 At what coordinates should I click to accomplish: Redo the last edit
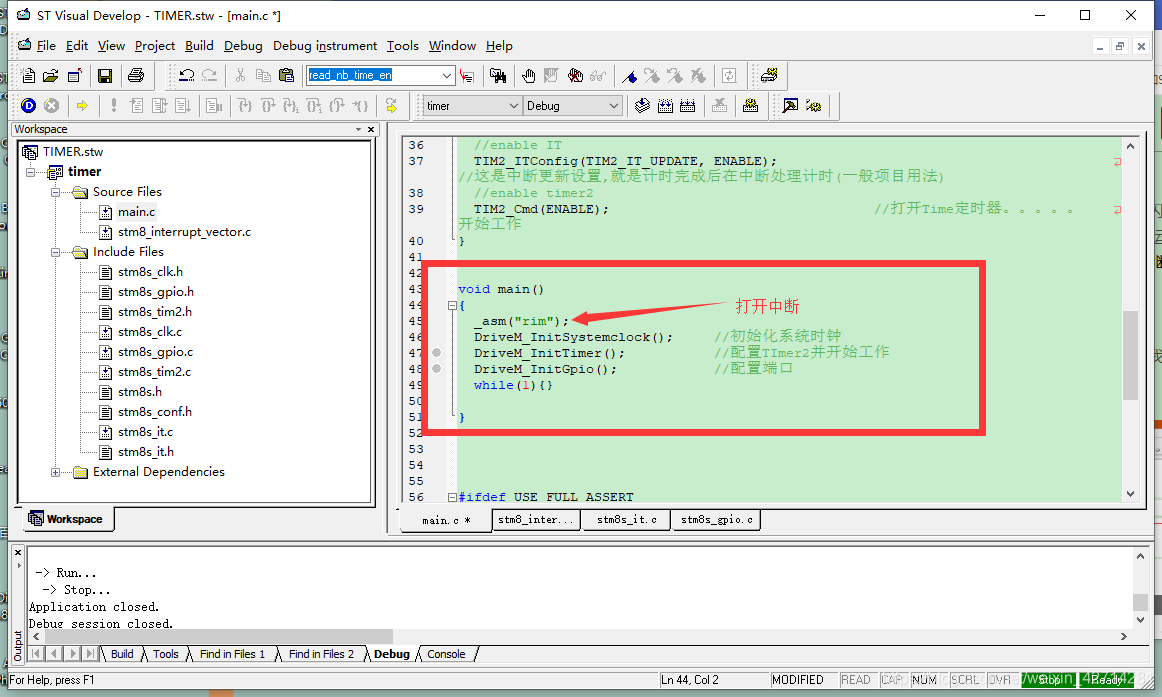210,76
